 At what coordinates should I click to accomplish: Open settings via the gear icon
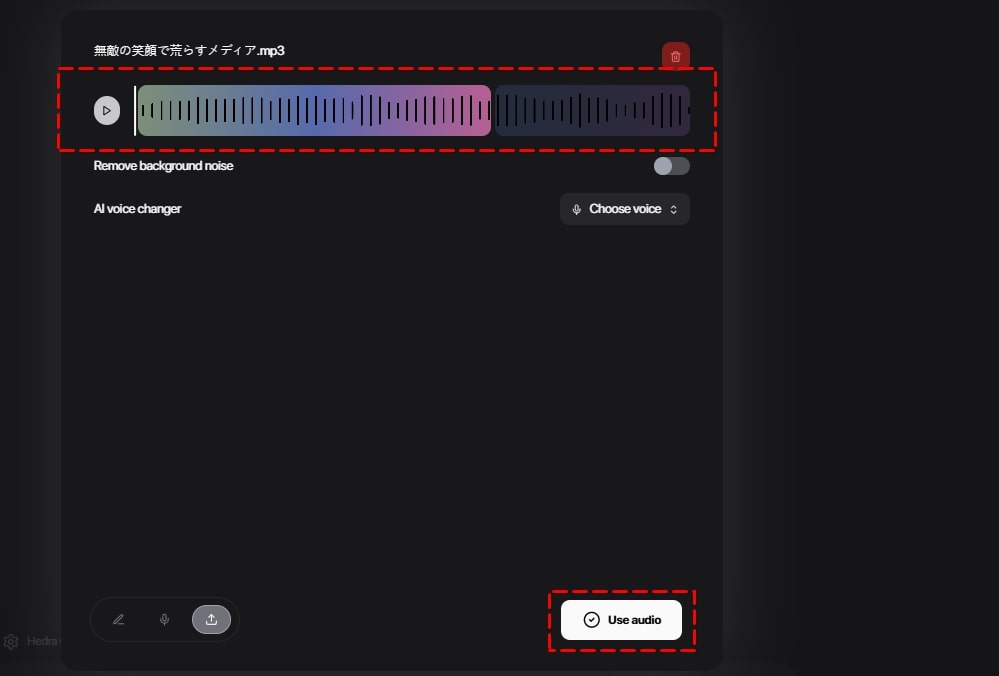(x=11, y=641)
